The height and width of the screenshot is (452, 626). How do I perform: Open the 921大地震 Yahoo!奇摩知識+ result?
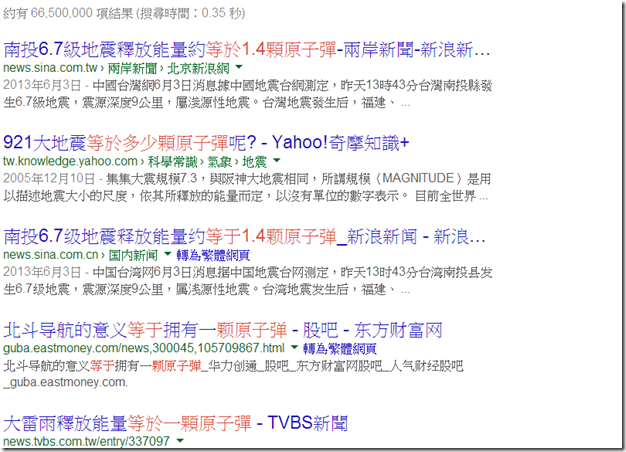coord(206,143)
